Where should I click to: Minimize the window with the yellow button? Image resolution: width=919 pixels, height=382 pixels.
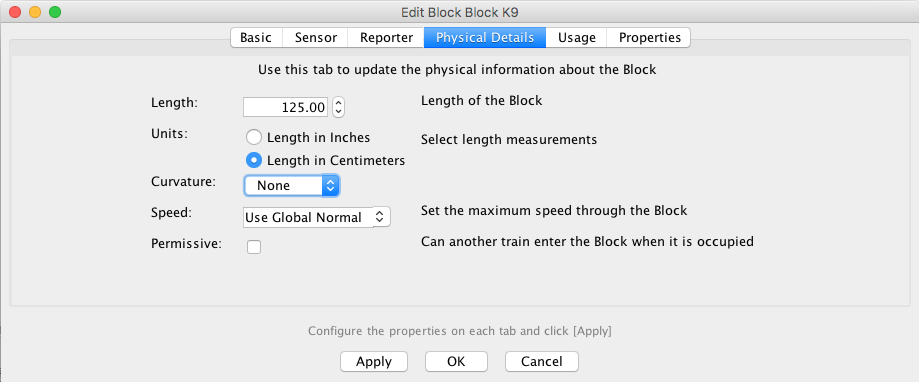click(35, 12)
